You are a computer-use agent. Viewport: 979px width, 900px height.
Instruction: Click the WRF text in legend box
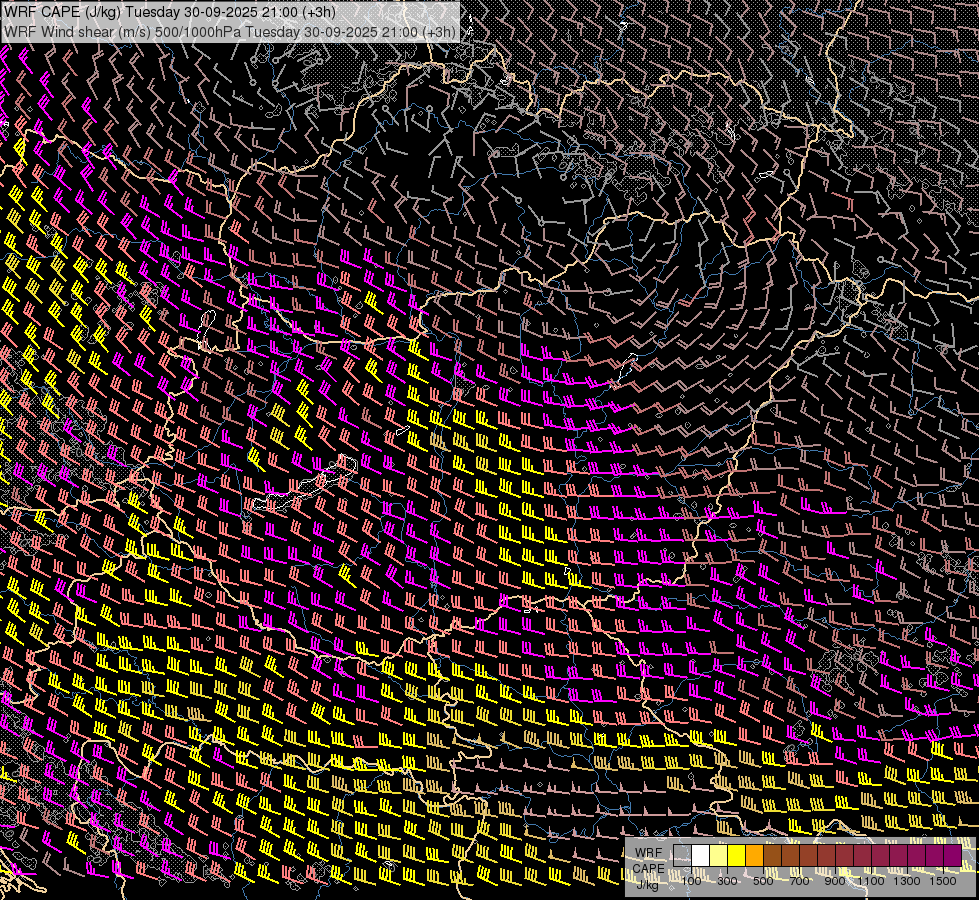pos(647,852)
